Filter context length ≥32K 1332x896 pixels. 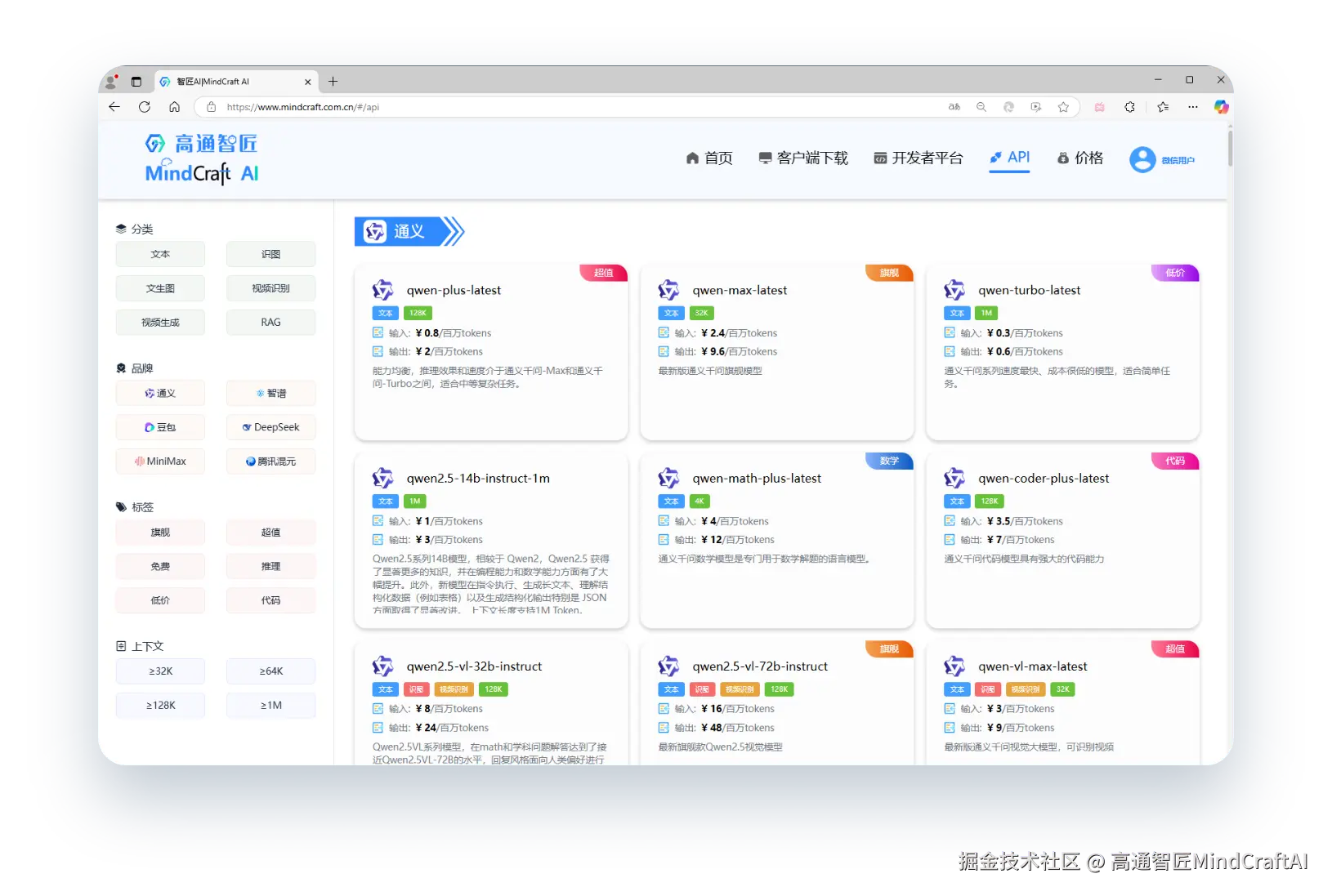coord(160,671)
